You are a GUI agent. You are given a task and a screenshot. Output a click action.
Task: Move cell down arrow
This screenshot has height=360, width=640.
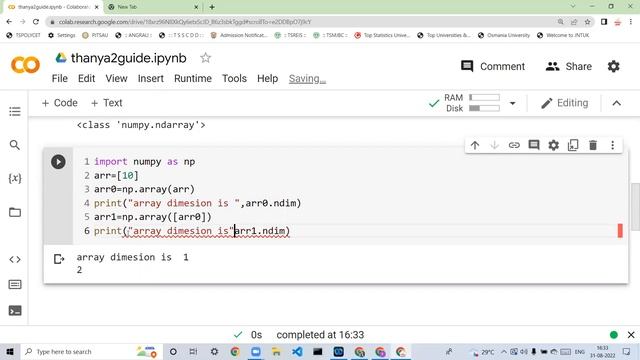494,145
